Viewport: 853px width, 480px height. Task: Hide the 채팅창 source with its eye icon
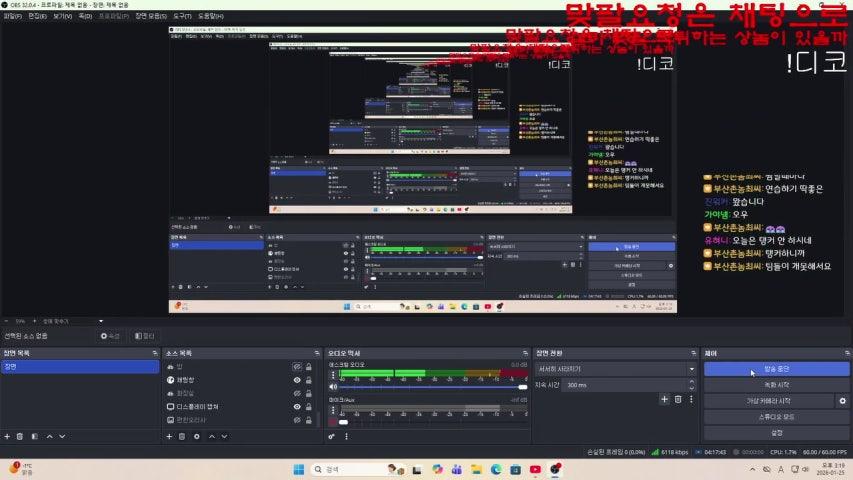[297, 380]
